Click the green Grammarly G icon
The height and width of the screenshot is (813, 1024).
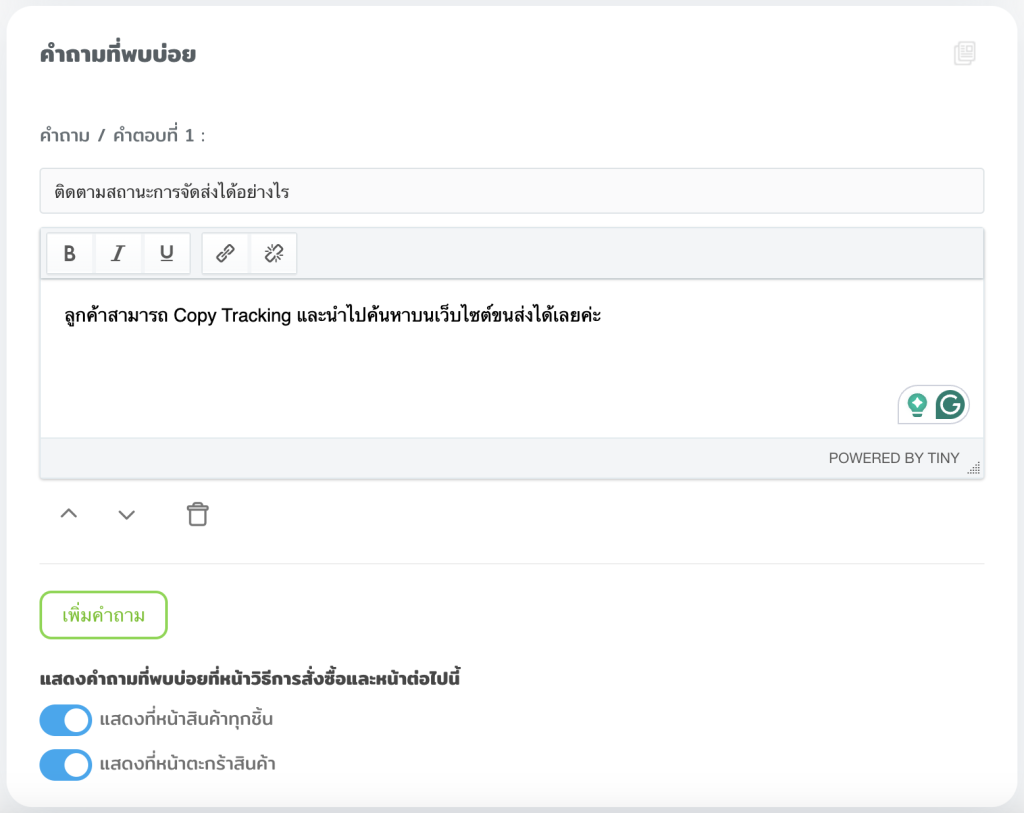click(x=950, y=405)
